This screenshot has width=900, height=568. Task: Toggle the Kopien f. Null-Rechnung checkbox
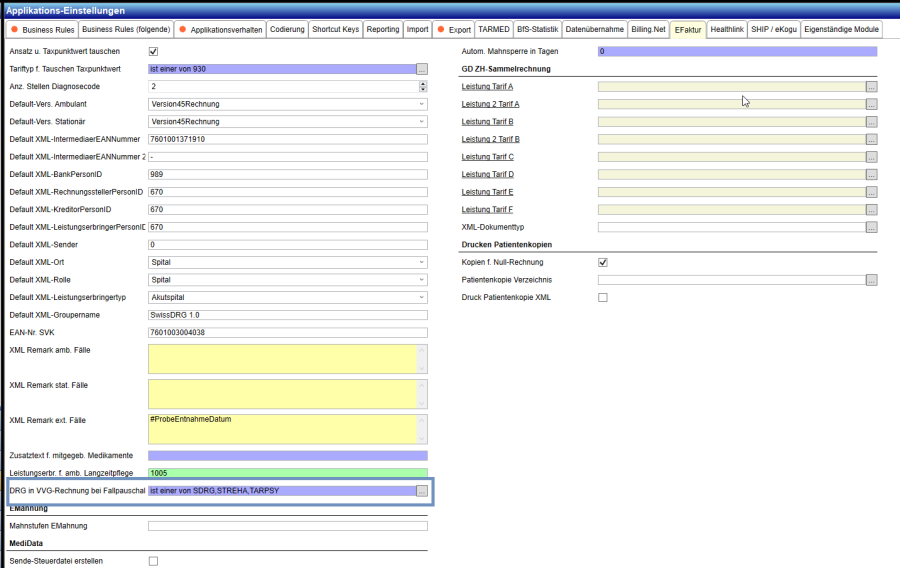tap(603, 262)
